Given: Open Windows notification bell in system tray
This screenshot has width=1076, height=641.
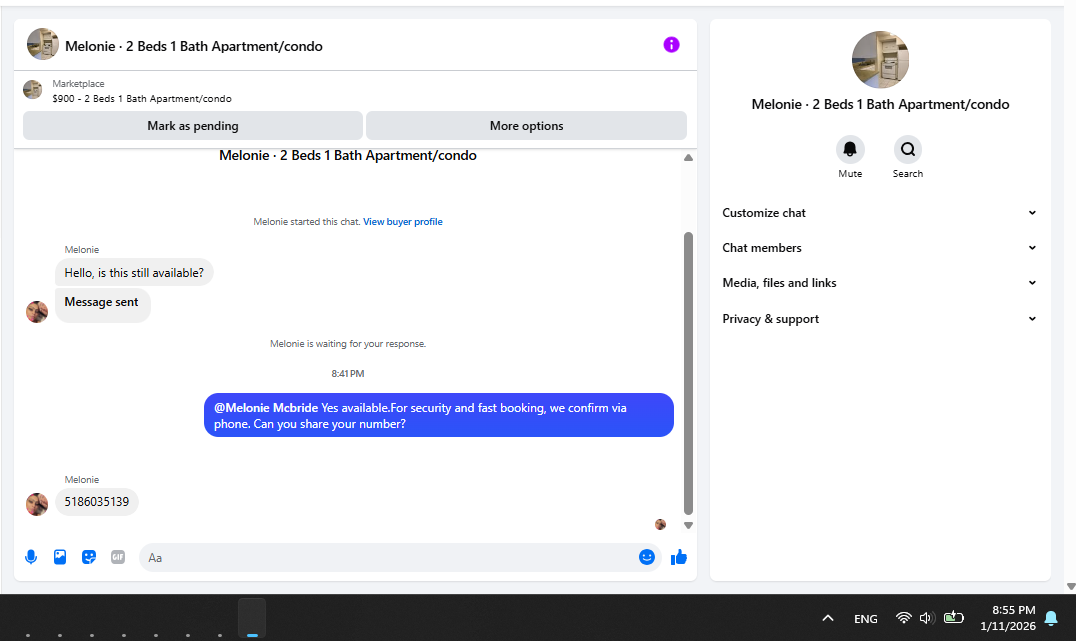Looking at the screenshot, I should (x=1051, y=618).
